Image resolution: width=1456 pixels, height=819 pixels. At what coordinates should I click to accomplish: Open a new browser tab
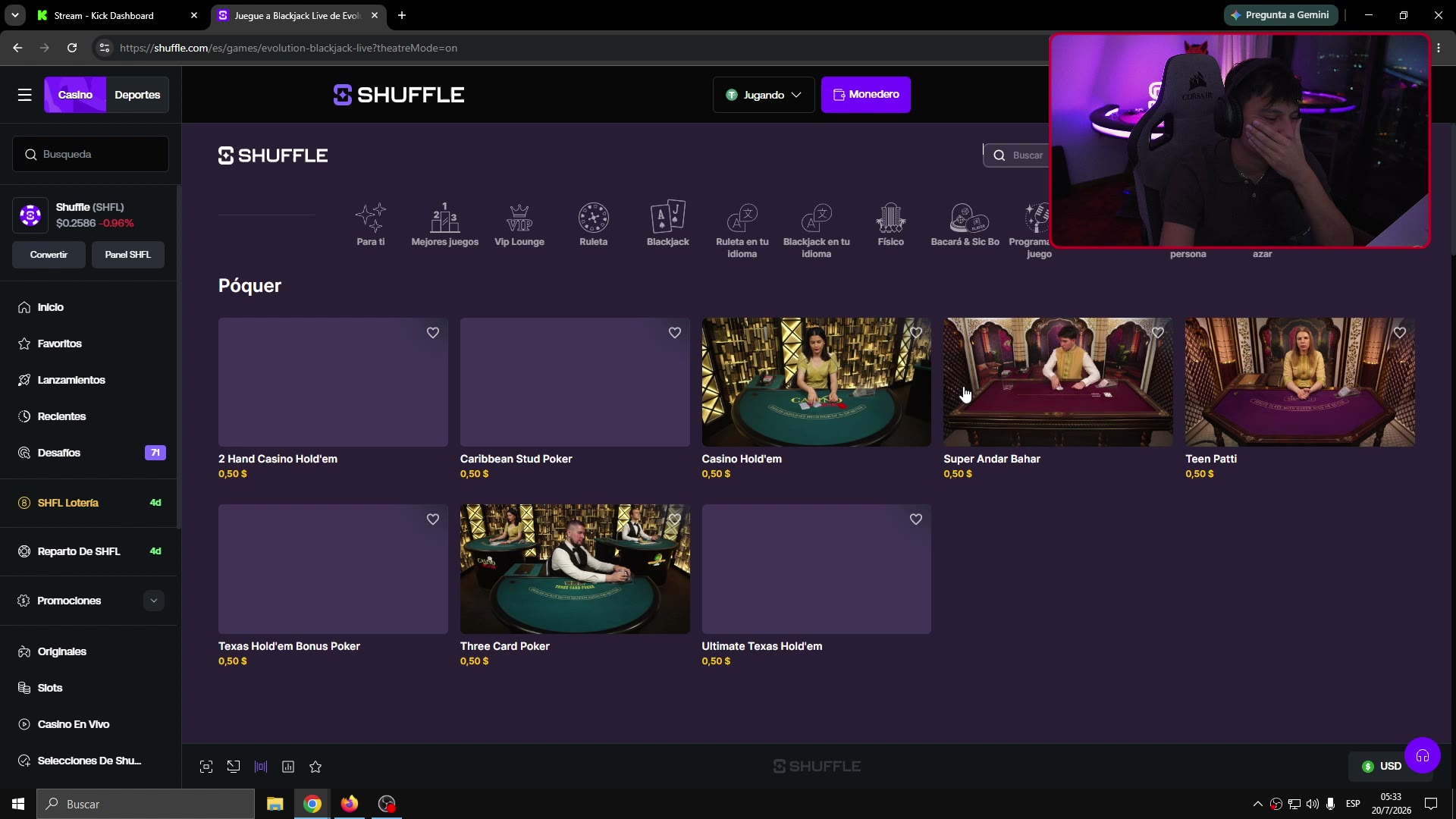pos(402,15)
